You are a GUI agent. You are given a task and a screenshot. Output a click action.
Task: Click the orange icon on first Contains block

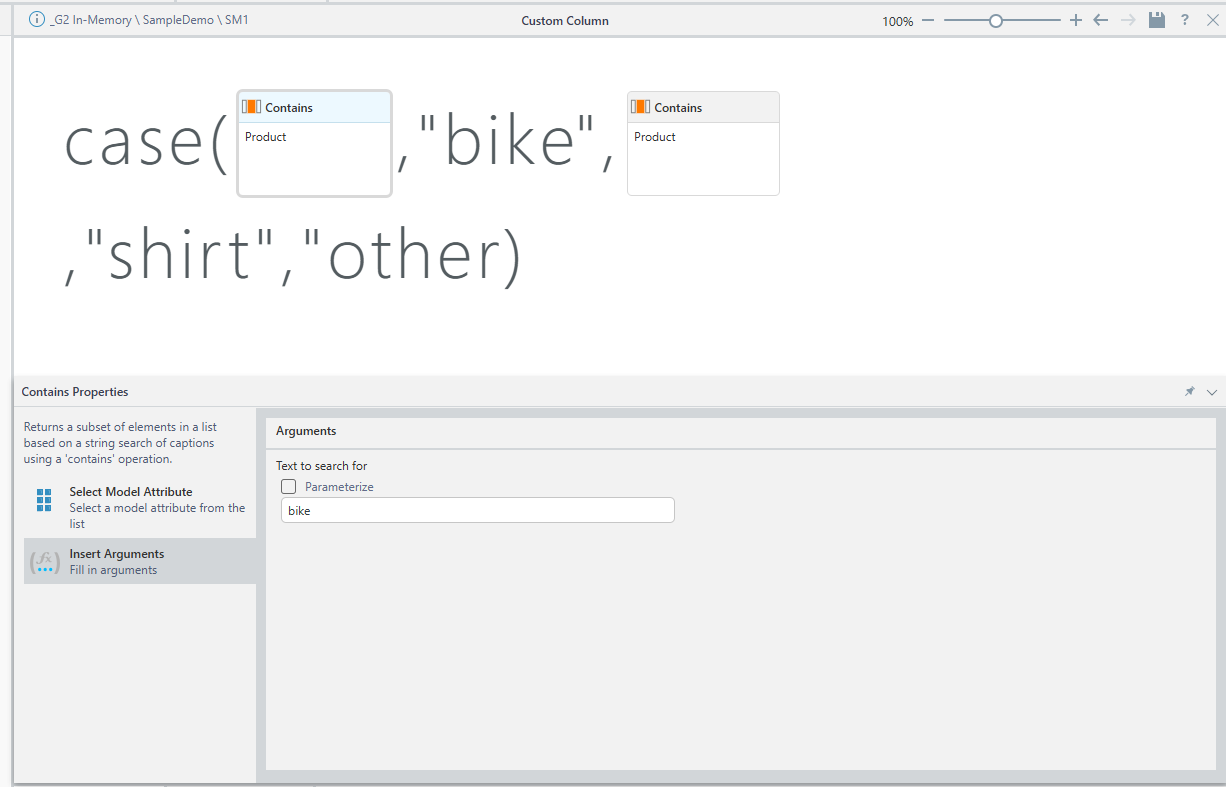pyautogui.click(x=252, y=107)
